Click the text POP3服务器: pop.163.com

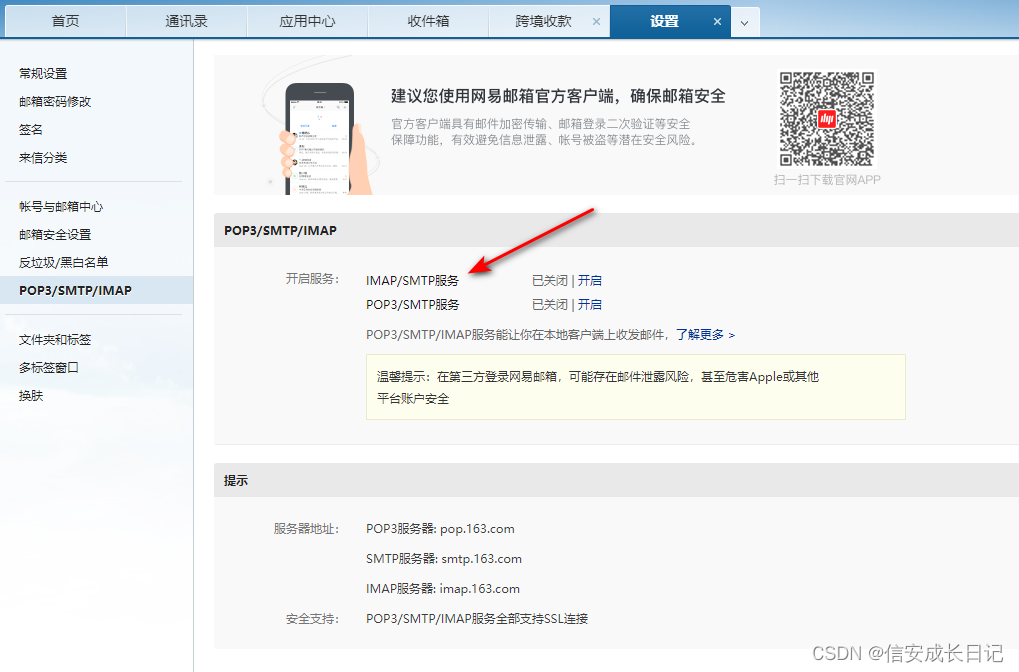click(440, 529)
